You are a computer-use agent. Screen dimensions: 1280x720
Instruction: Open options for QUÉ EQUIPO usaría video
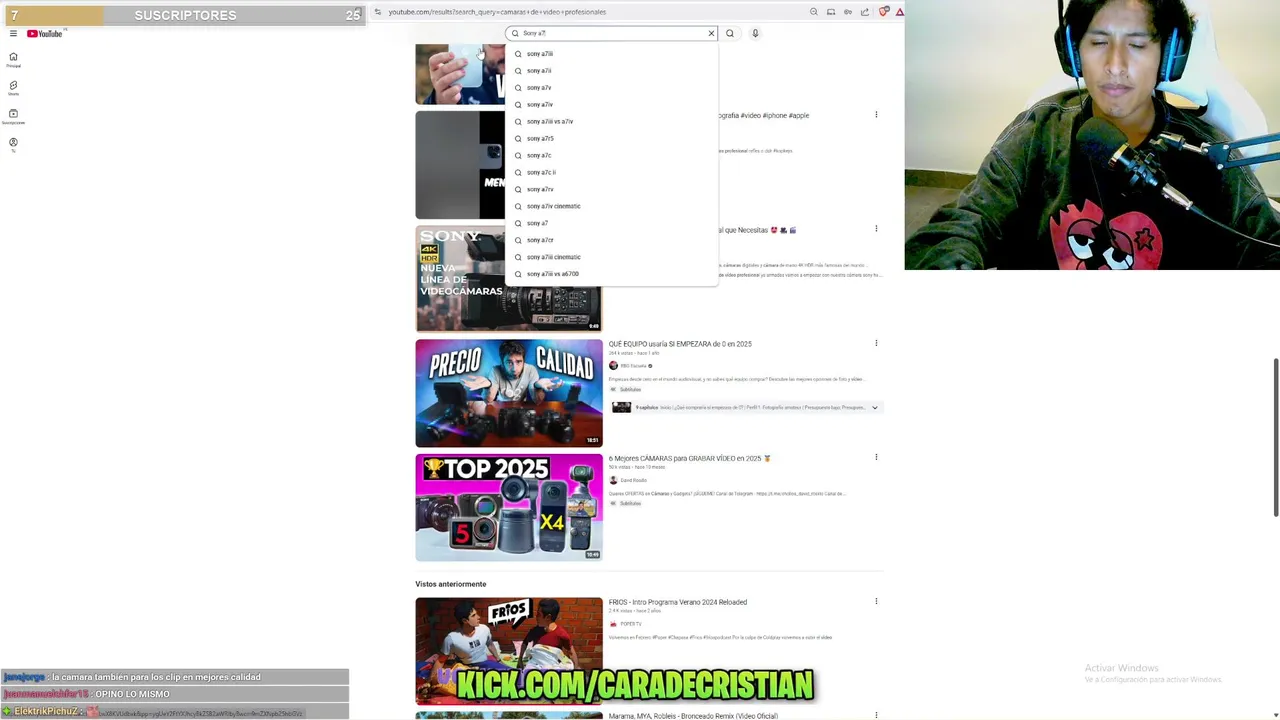click(x=876, y=343)
